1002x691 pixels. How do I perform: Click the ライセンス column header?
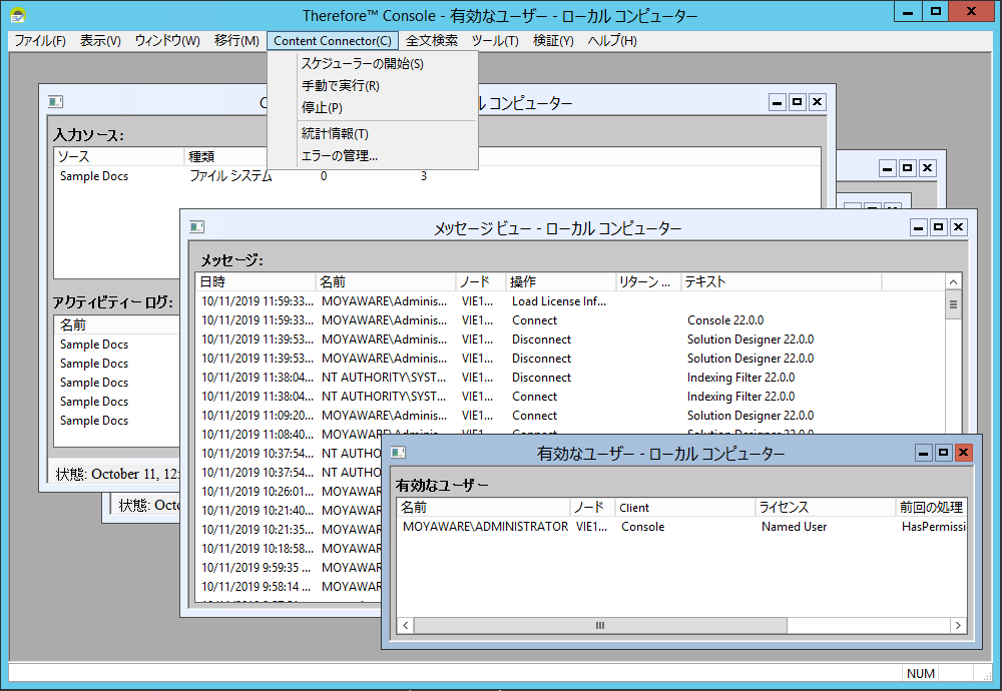click(x=825, y=508)
